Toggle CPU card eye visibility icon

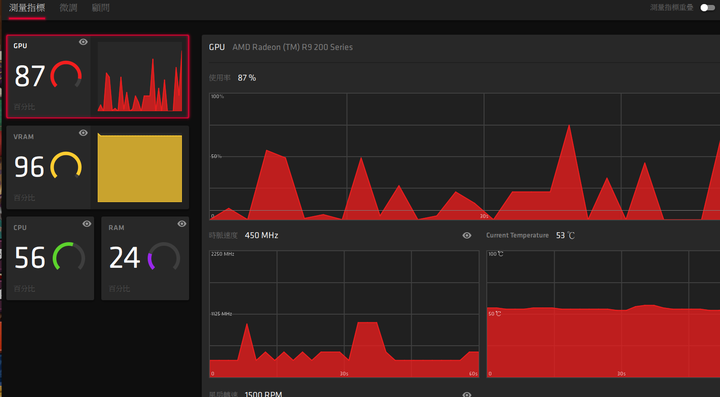click(x=87, y=224)
